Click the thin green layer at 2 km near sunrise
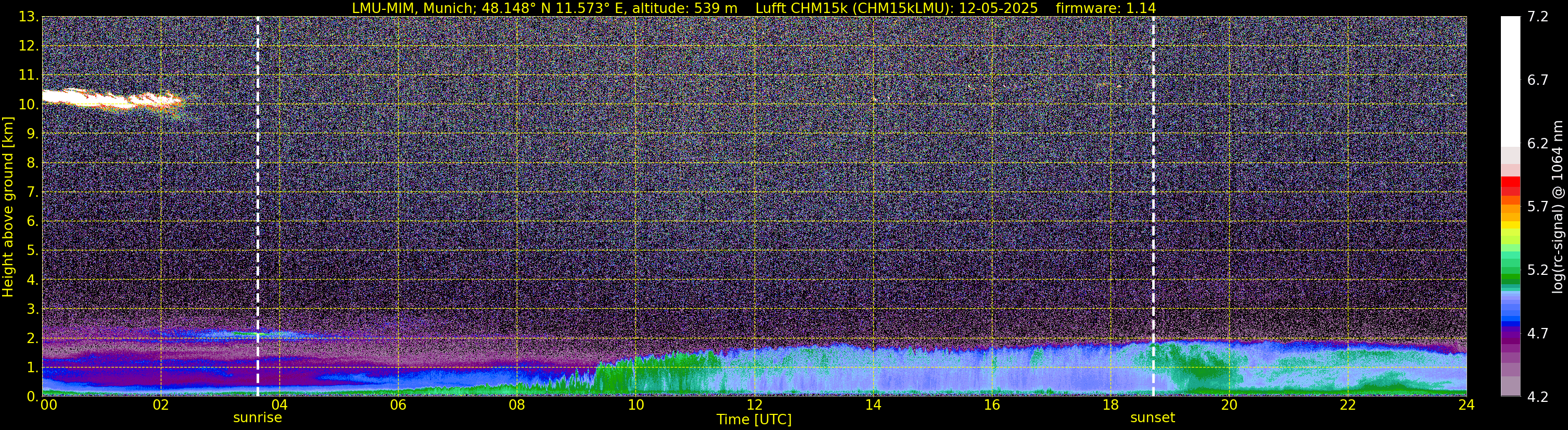 point(250,333)
